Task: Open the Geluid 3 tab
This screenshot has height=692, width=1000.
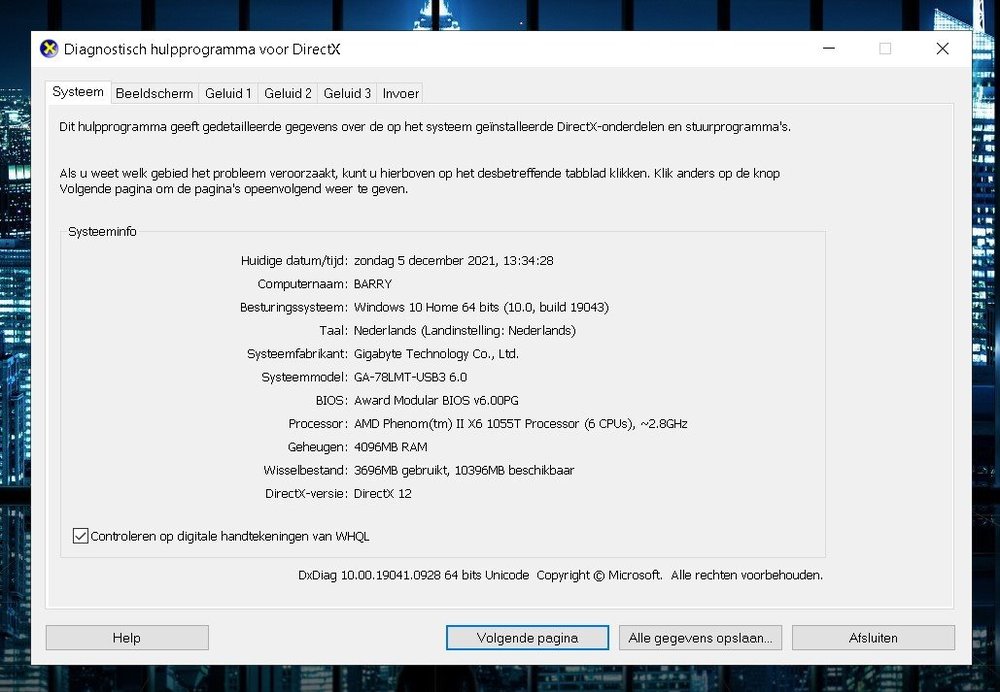Action: click(347, 93)
